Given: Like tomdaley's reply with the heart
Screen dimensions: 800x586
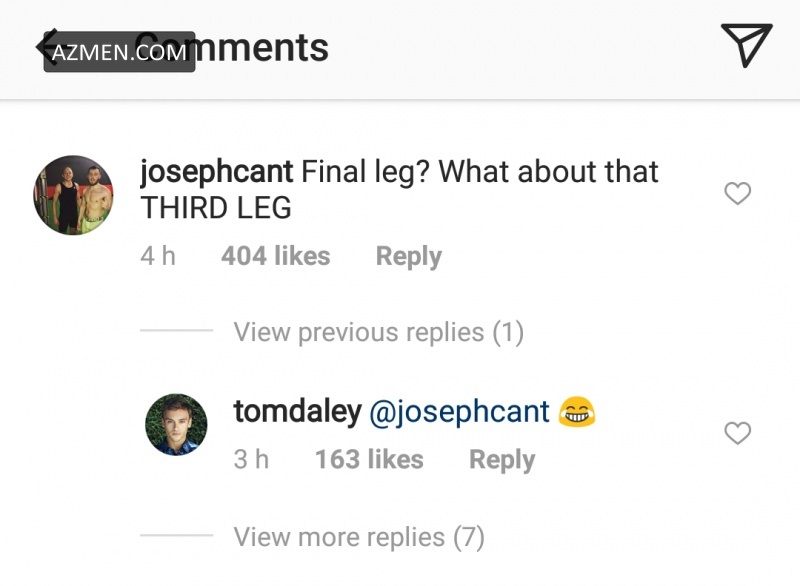Looking at the screenshot, I should [x=737, y=434].
